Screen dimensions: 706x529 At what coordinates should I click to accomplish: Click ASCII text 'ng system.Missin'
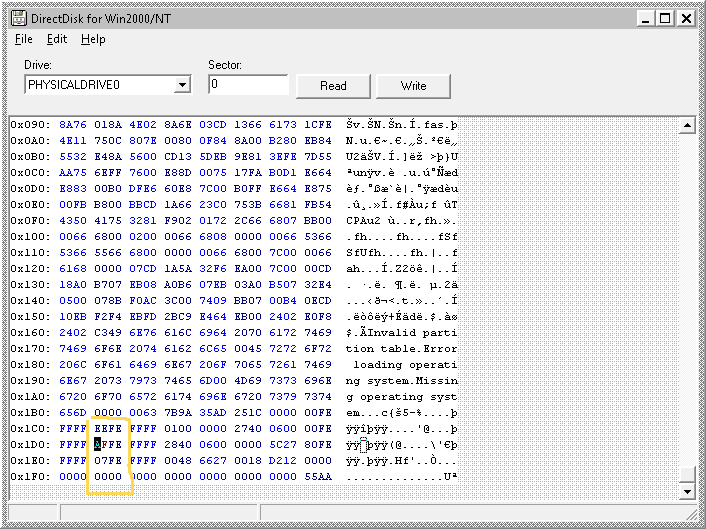[x=402, y=381]
